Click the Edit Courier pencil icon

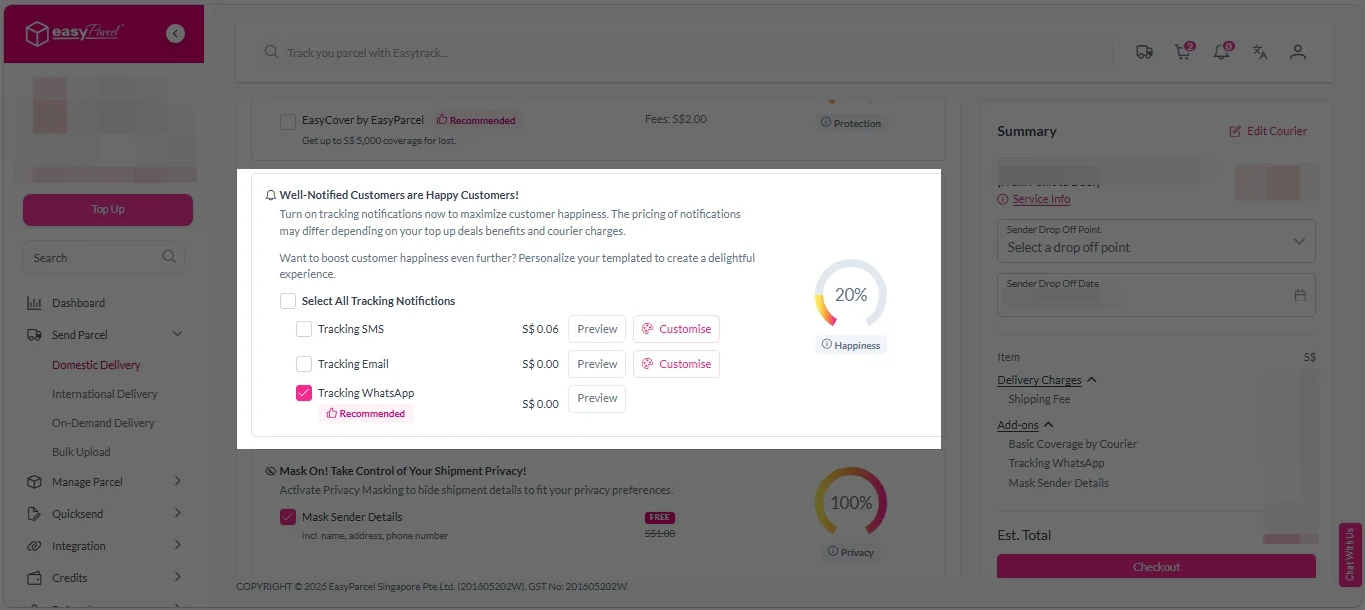1235,131
